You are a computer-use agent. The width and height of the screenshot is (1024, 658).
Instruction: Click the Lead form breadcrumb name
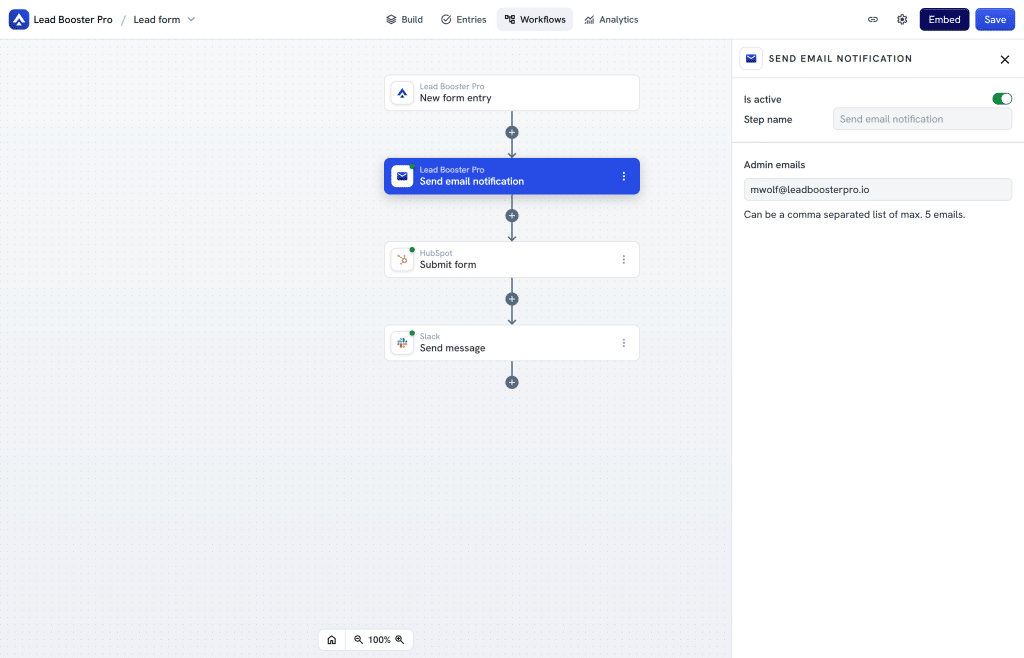(x=157, y=20)
